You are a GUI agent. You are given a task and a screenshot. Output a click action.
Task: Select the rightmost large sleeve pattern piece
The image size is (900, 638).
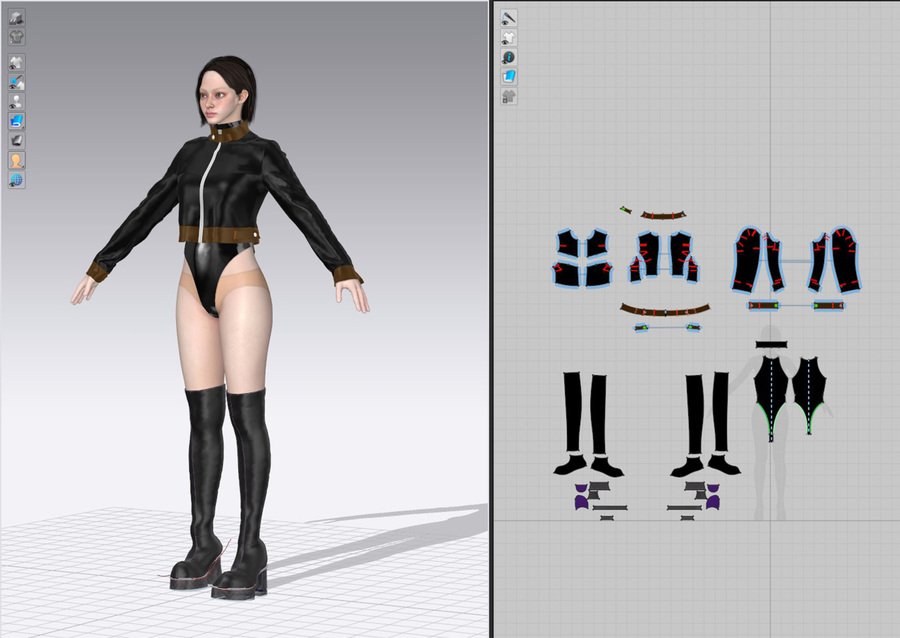(844, 259)
